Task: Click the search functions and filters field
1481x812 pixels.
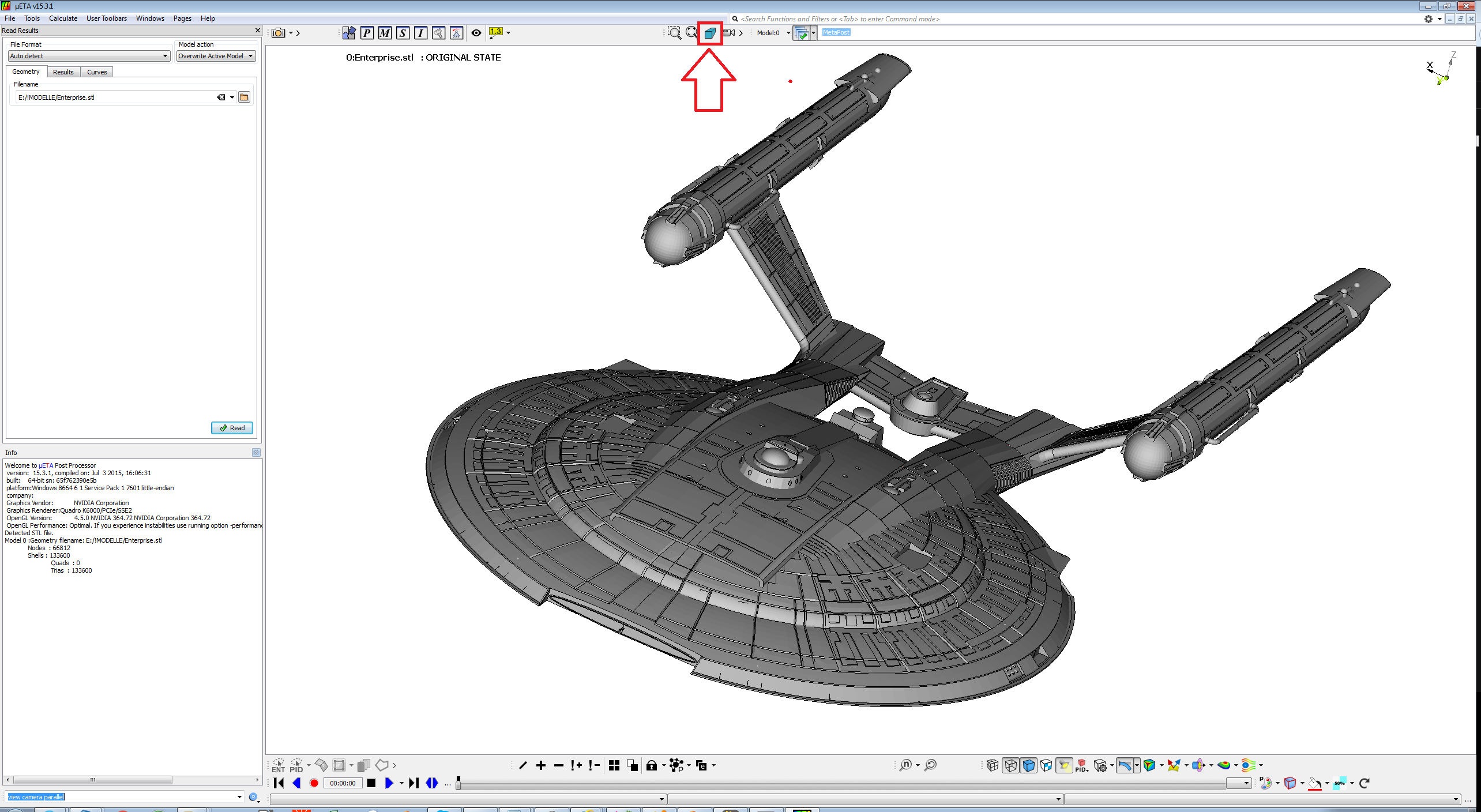Action: pos(1073,19)
